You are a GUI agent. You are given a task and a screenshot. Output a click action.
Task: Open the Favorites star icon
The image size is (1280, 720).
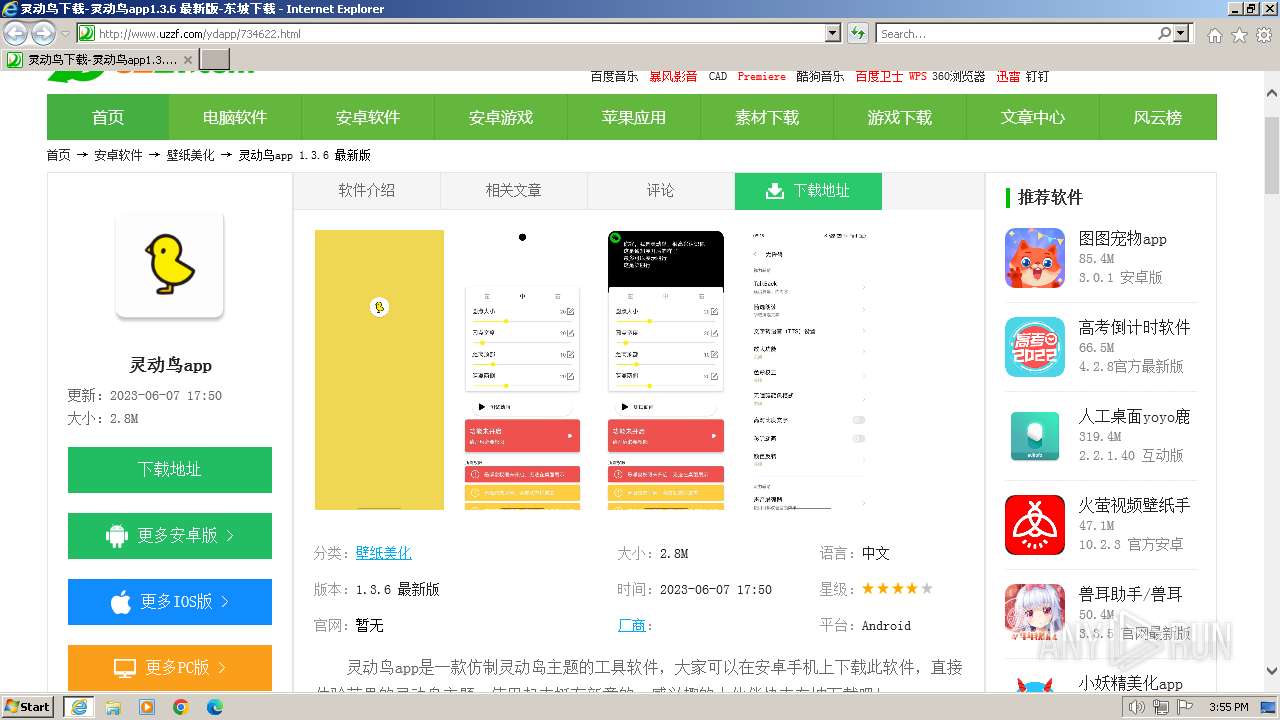[1239, 35]
